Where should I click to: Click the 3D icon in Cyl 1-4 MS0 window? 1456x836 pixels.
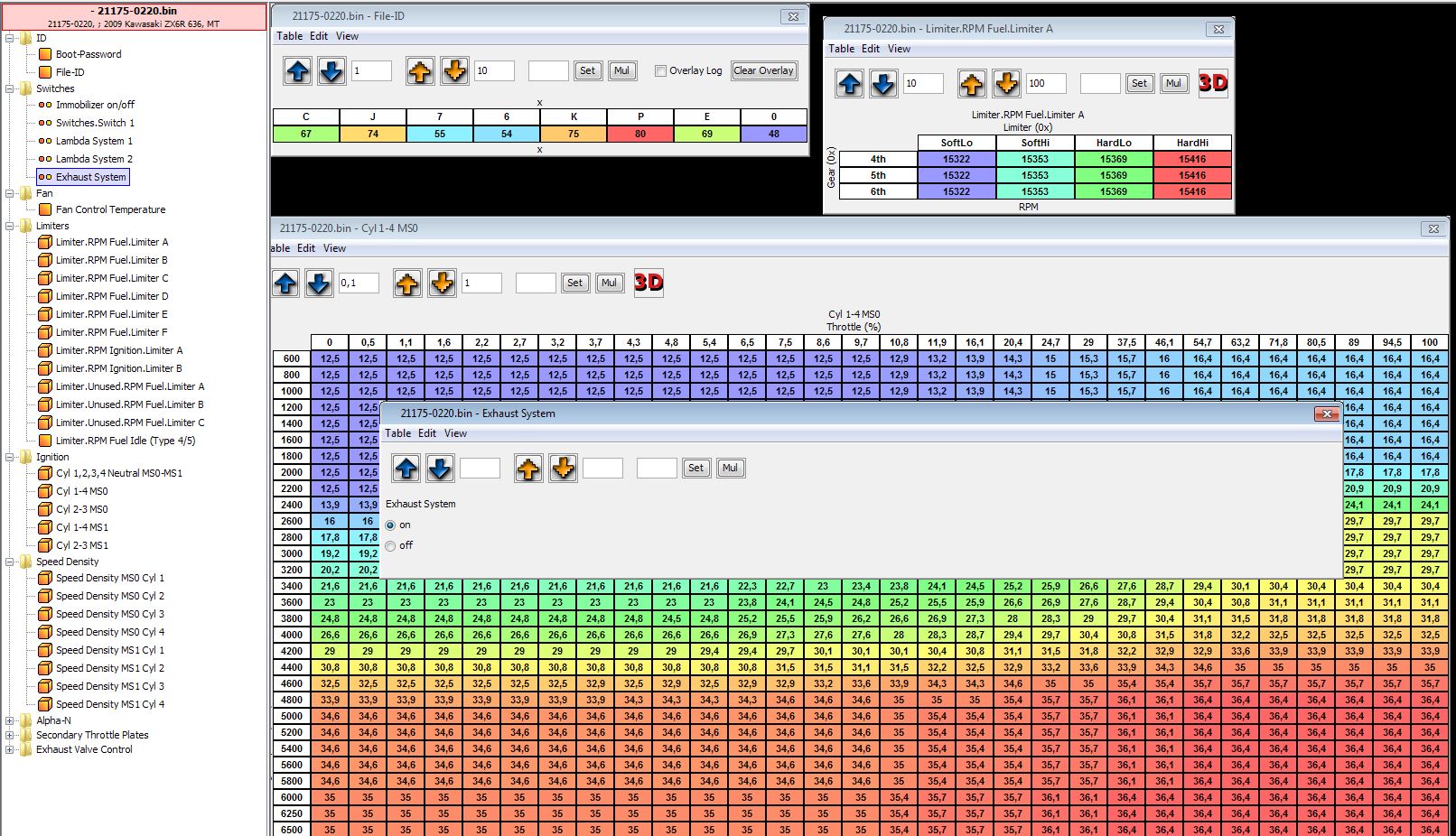(649, 283)
